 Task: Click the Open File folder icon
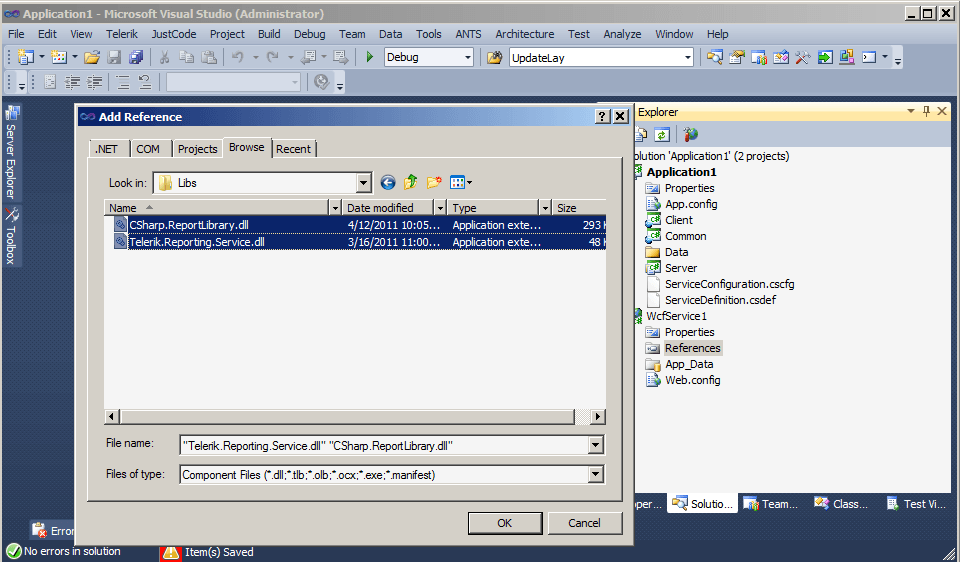pyautogui.click(x=92, y=58)
